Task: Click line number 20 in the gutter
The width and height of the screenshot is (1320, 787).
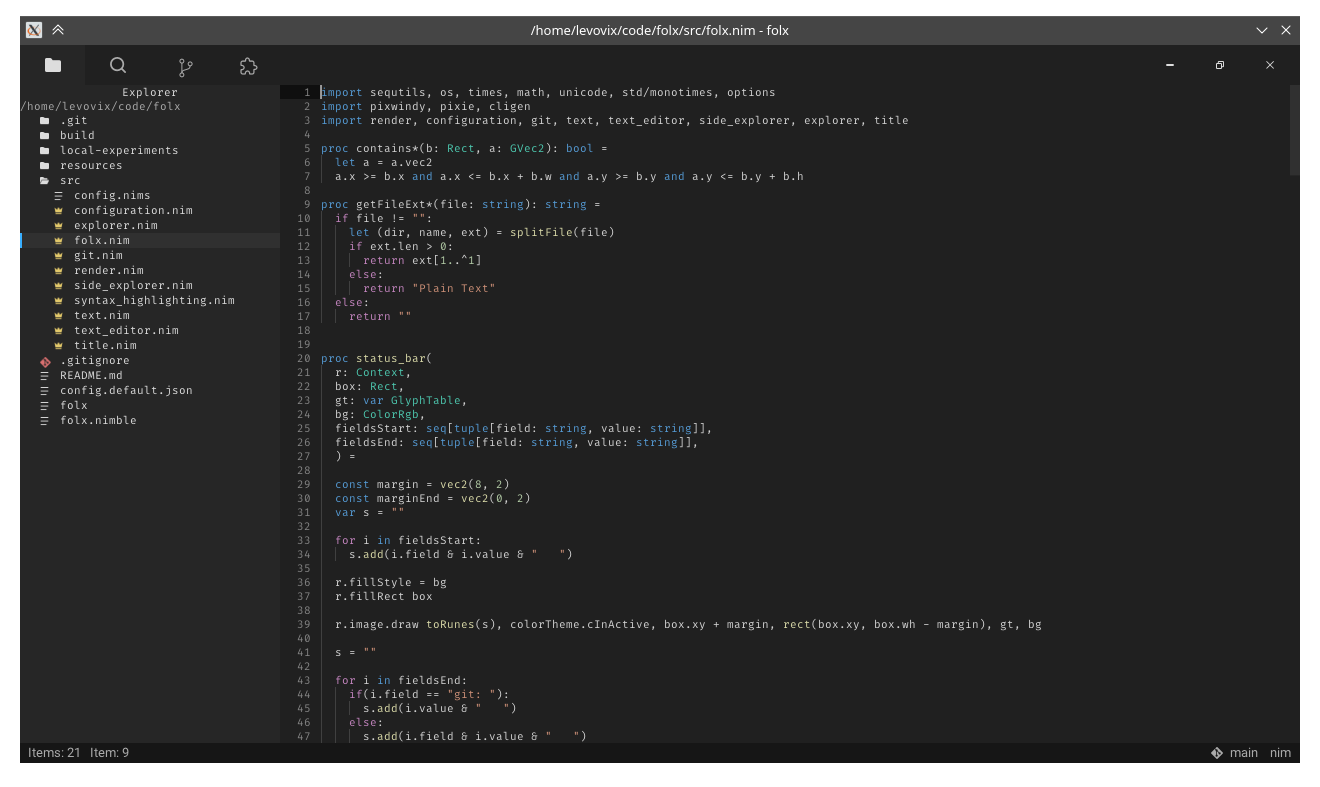Action: pos(304,358)
